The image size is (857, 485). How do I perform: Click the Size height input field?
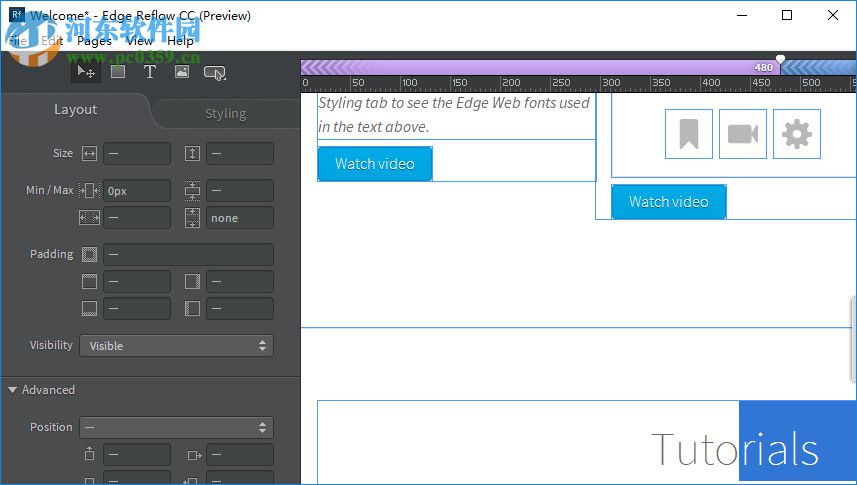click(240, 154)
